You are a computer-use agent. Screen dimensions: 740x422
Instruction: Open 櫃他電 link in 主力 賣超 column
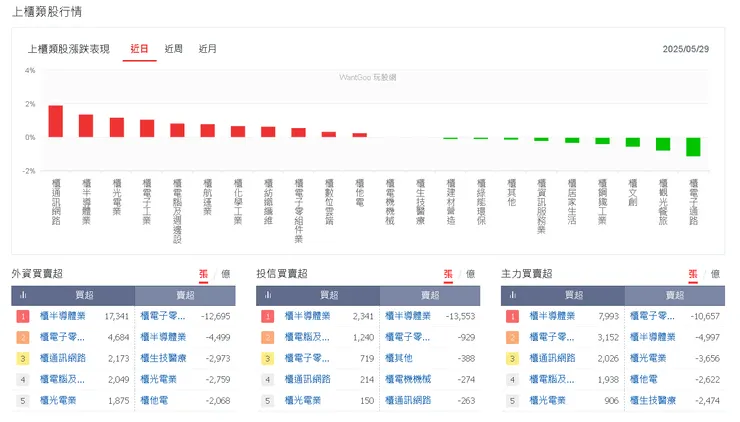[x=643, y=379]
